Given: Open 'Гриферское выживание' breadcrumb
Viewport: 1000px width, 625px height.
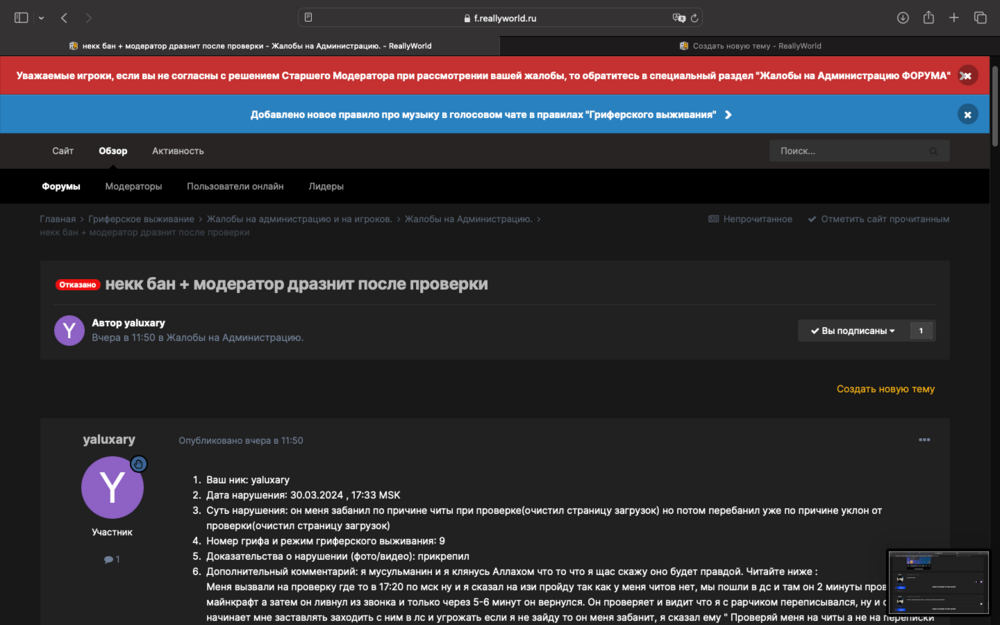Looking at the screenshot, I should coord(141,219).
